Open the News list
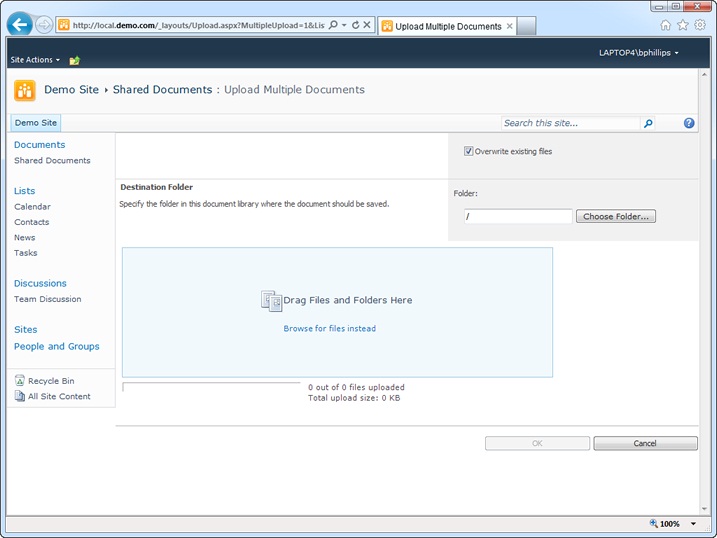 pos(24,238)
